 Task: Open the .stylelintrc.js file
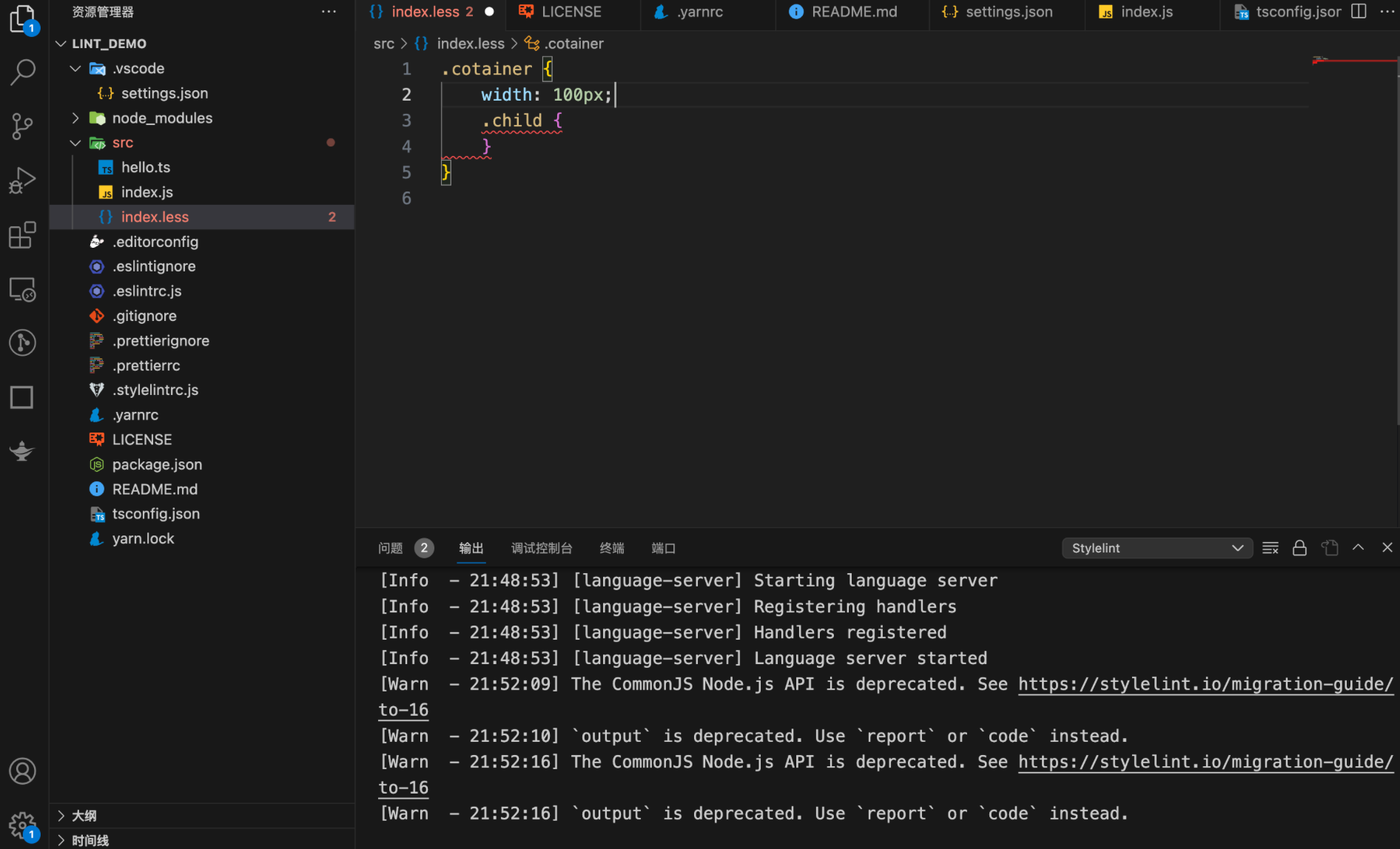click(202, 390)
